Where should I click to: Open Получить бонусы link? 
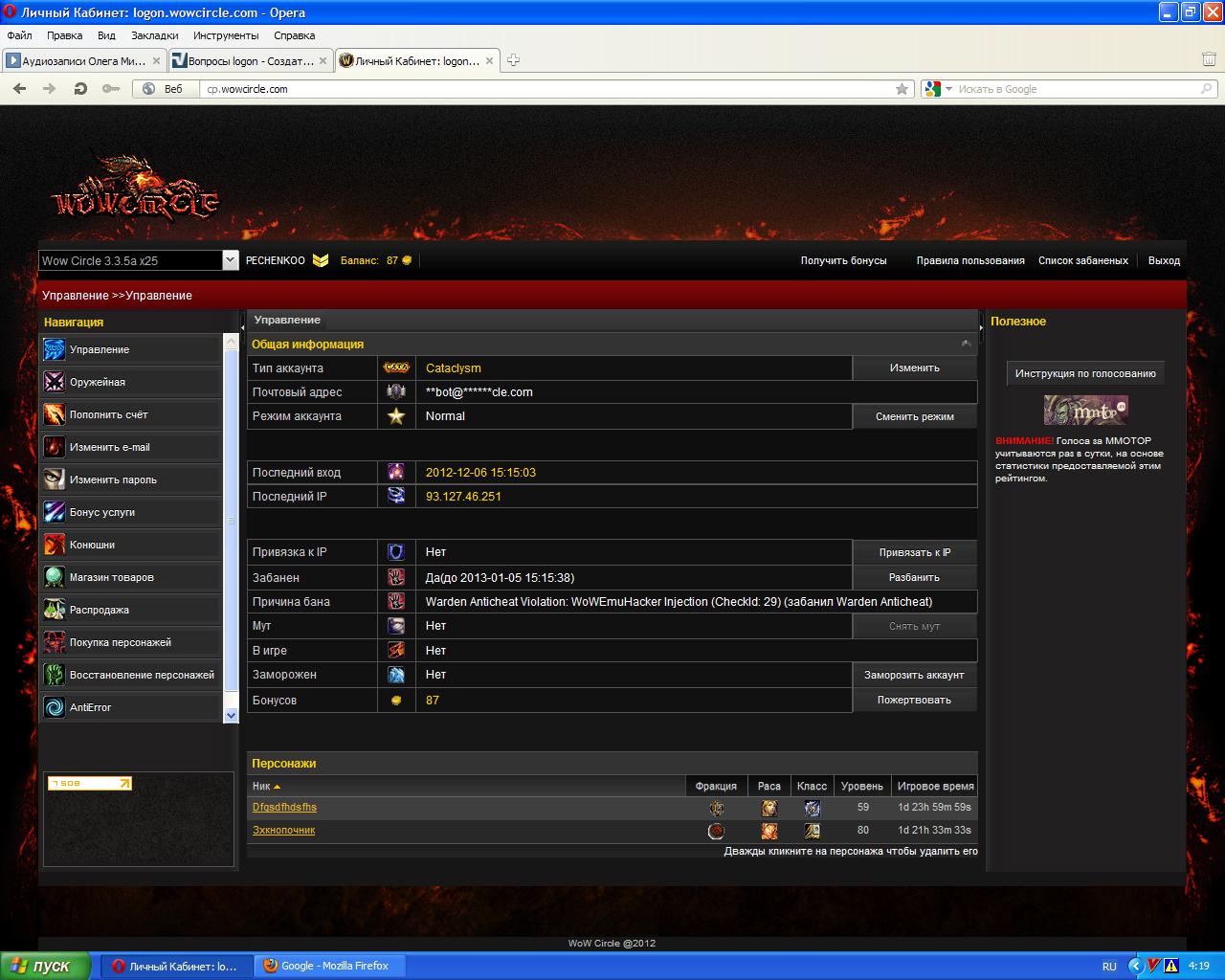pyautogui.click(x=843, y=260)
